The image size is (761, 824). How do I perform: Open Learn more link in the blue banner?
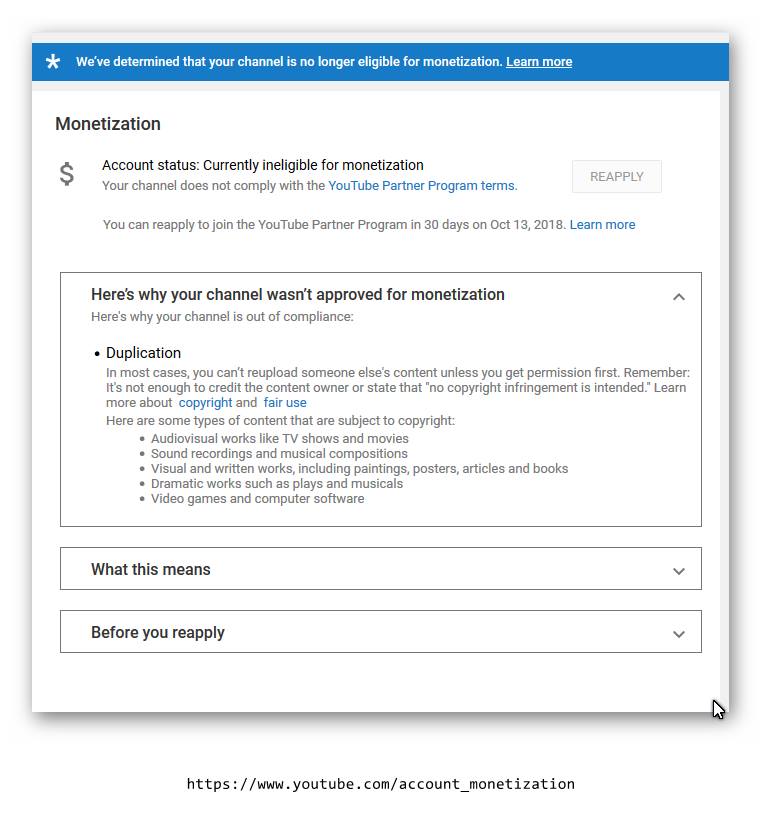point(539,62)
